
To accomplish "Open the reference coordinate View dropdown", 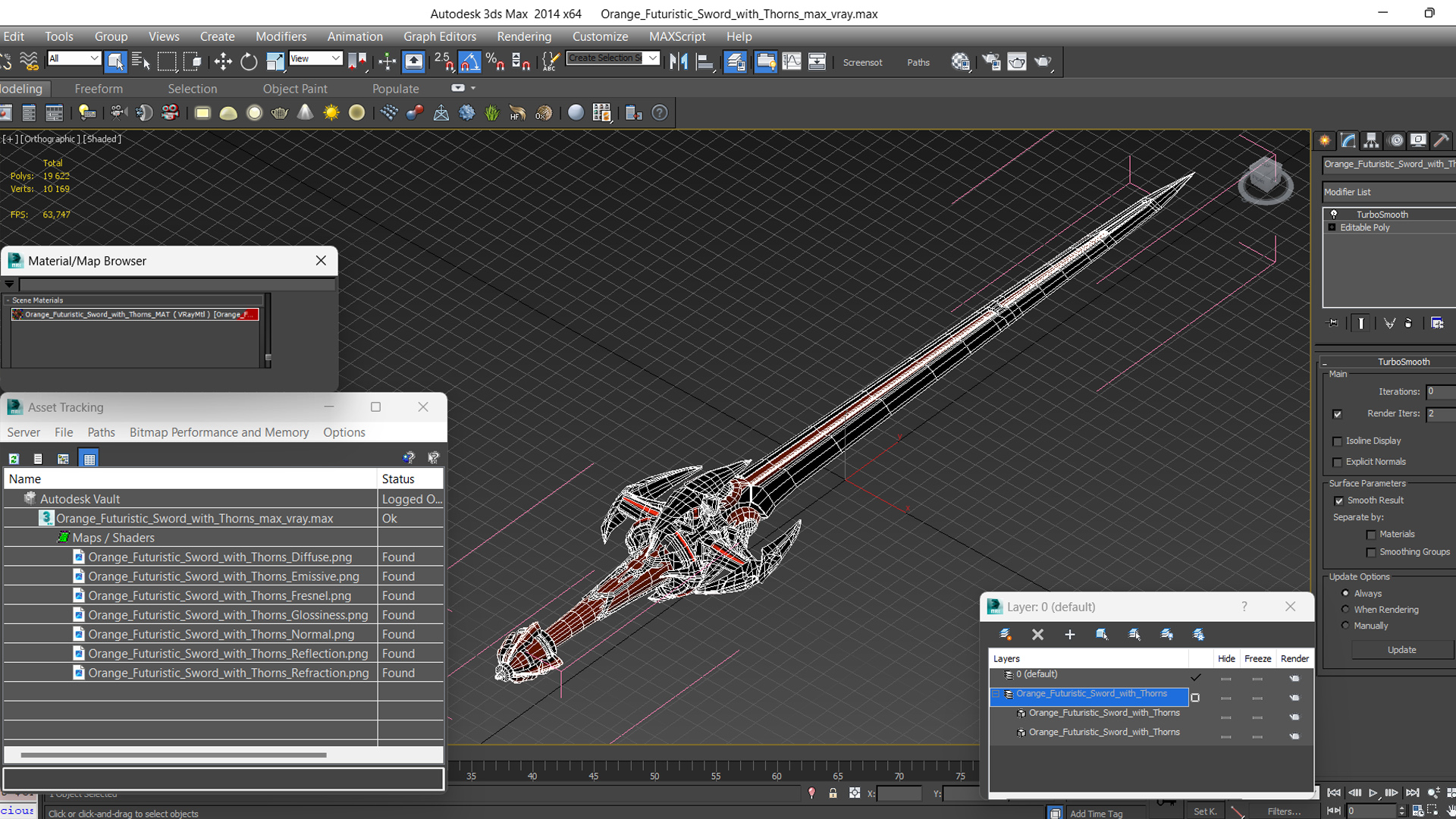I will click(x=315, y=58).
